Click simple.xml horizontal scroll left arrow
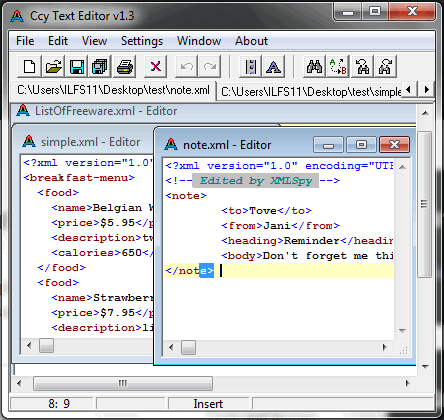This screenshot has height=420, width=444. click(29, 345)
